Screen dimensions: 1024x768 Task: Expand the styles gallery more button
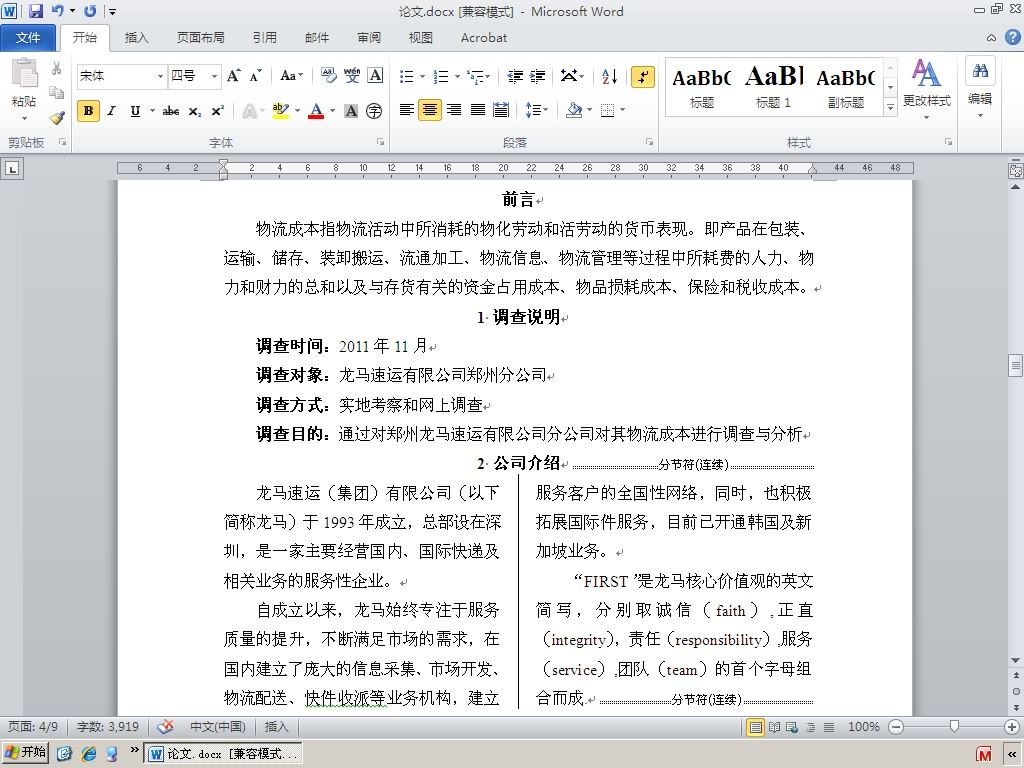[890, 107]
